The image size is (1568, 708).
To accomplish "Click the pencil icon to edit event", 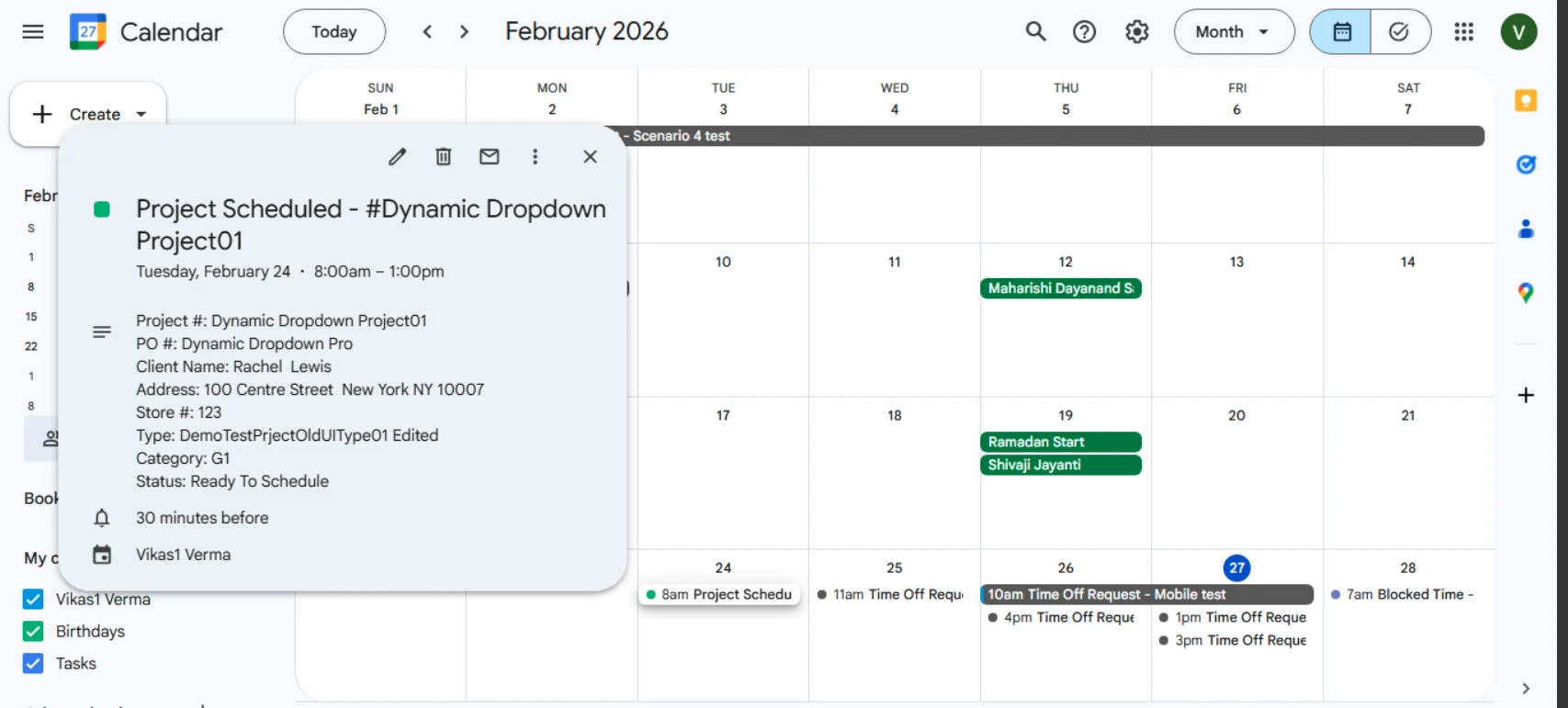I will (397, 157).
